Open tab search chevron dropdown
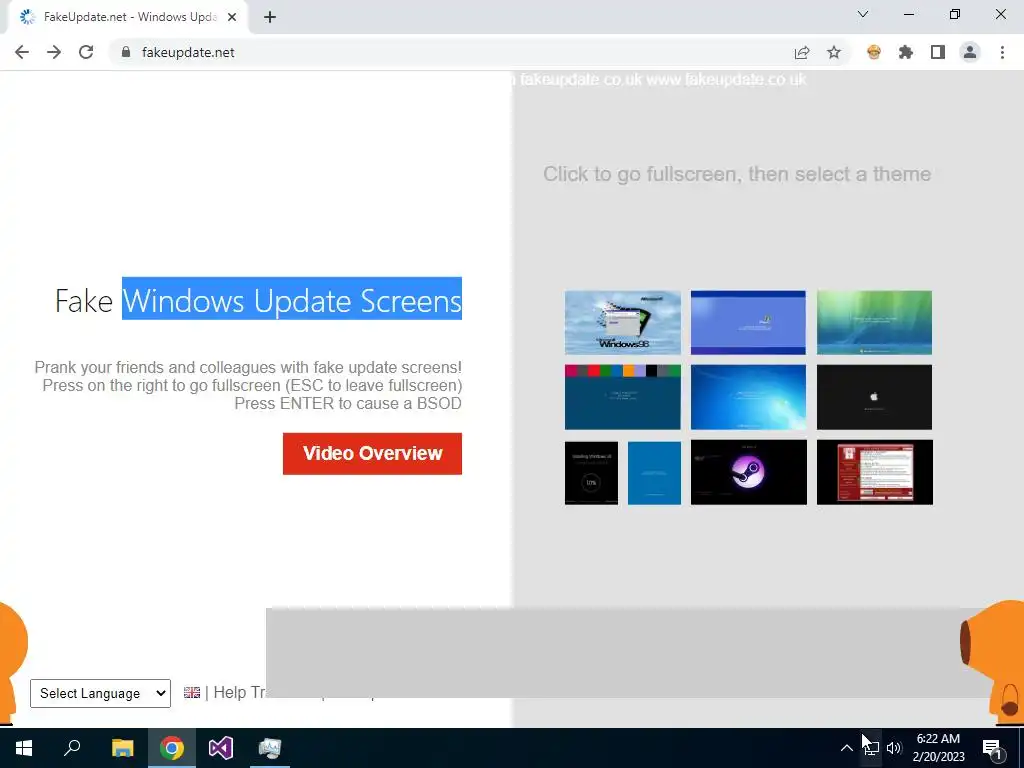This screenshot has height=768, width=1024. tap(863, 14)
